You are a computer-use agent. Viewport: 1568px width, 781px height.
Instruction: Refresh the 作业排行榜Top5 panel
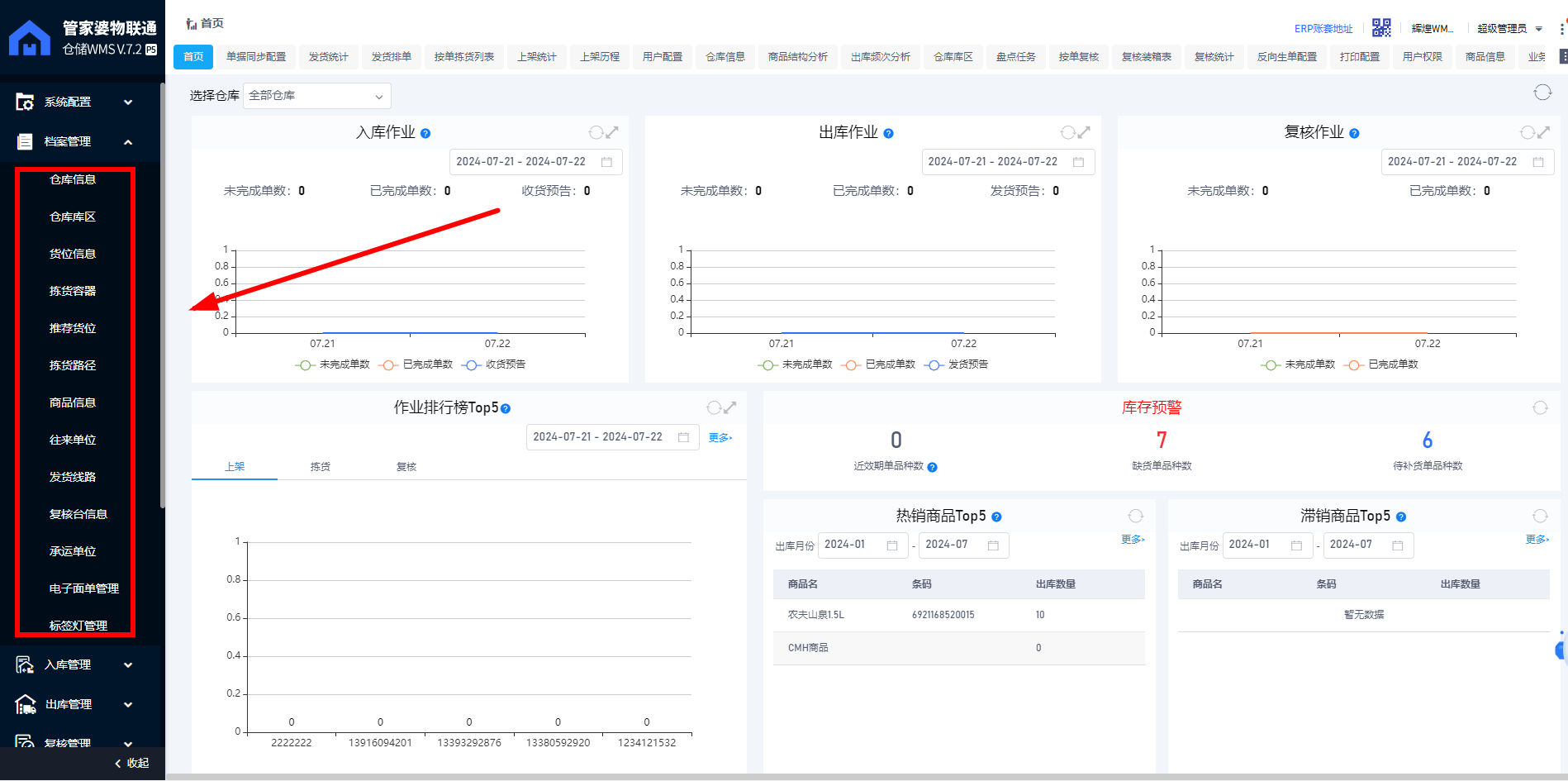(714, 407)
